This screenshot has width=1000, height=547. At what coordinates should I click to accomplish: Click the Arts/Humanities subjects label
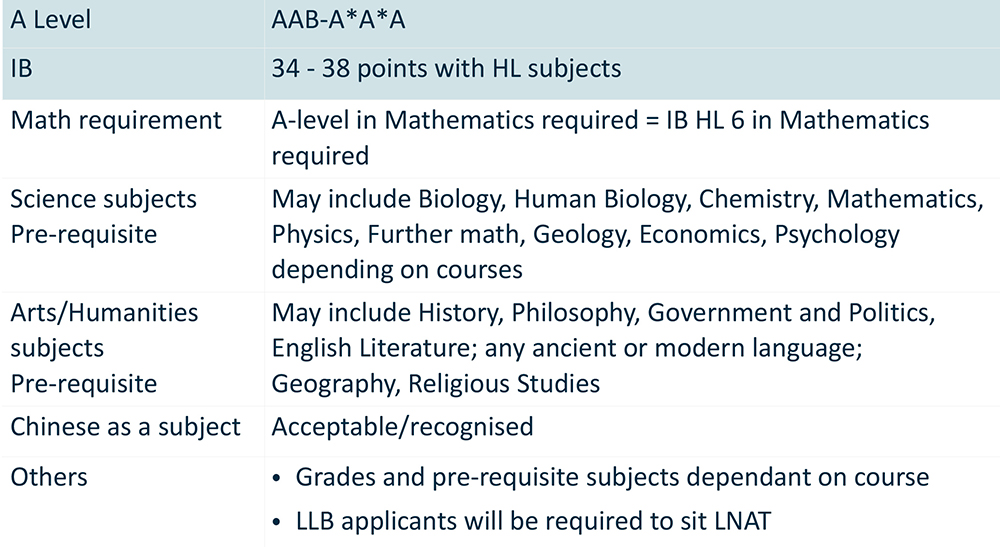click(x=104, y=330)
